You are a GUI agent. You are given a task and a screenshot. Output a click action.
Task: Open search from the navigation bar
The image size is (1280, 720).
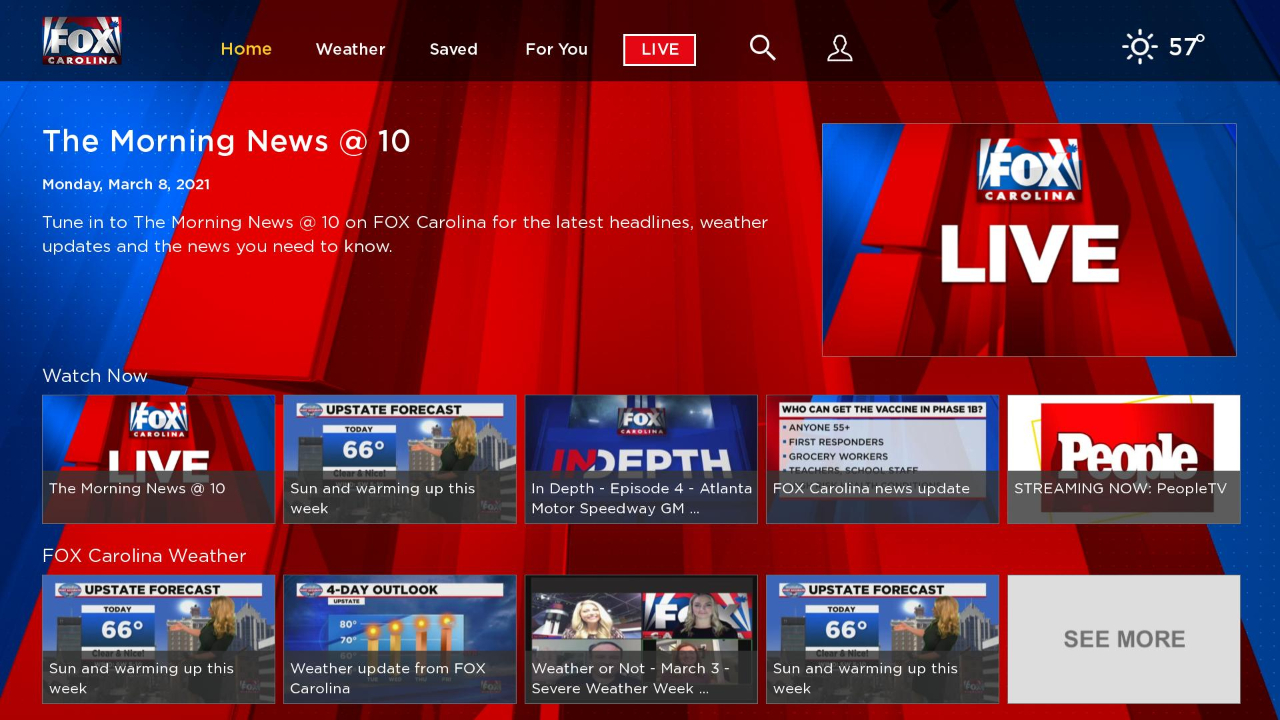(x=762, y=47)
